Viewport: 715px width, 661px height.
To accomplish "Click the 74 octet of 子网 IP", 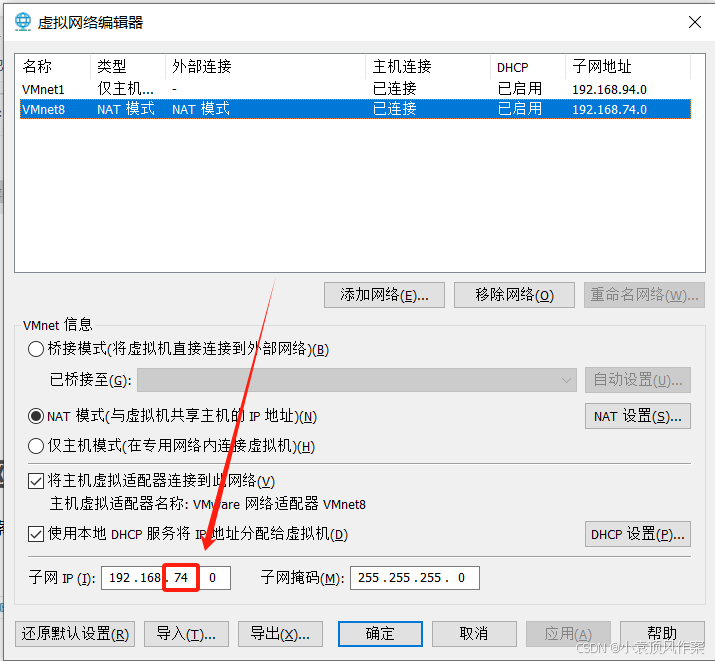I will point(181,578).
